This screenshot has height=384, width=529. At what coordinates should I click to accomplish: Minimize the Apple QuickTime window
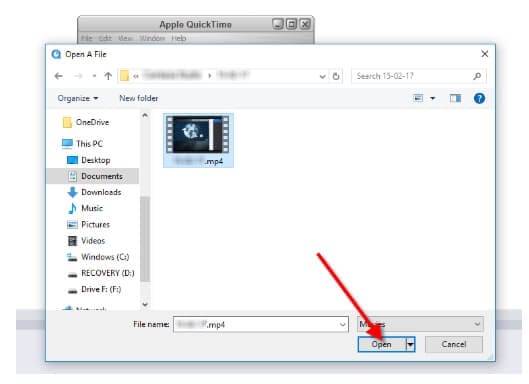[278, 24]
